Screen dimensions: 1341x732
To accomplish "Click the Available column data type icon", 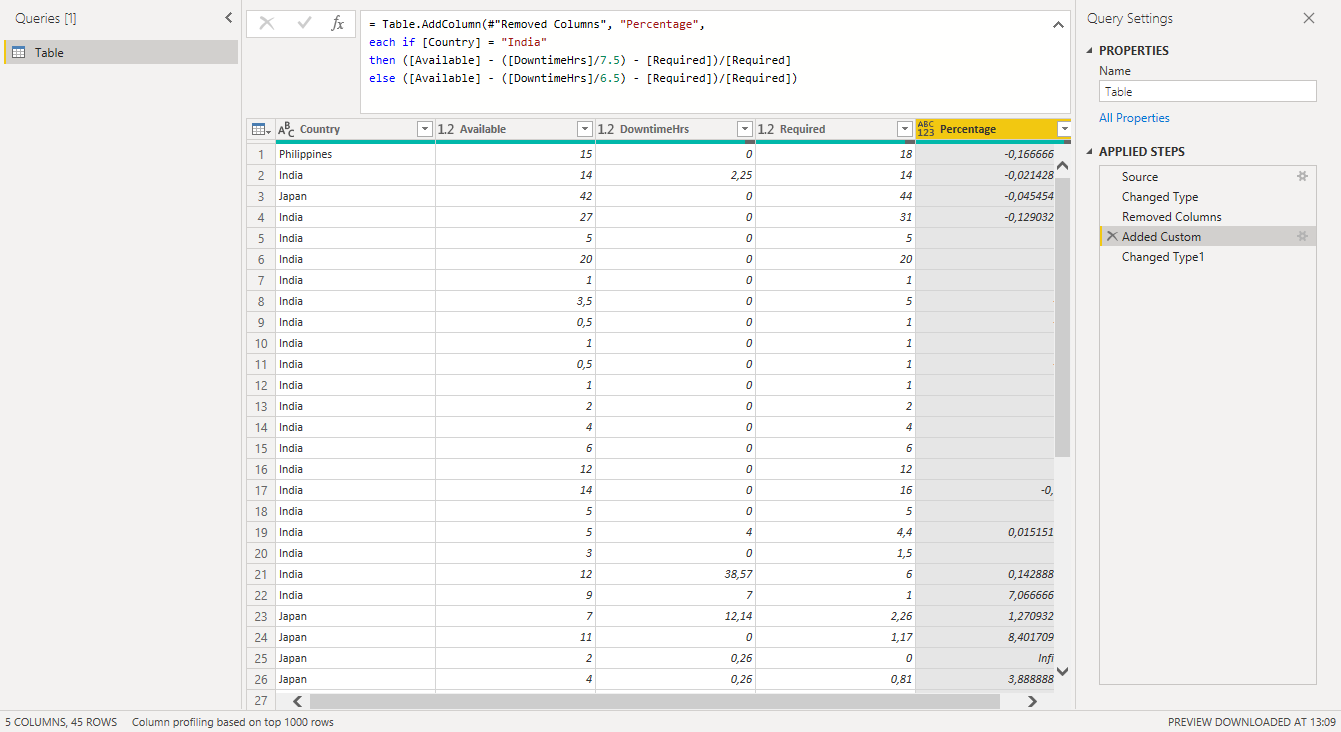I will [x=446, y=129].
